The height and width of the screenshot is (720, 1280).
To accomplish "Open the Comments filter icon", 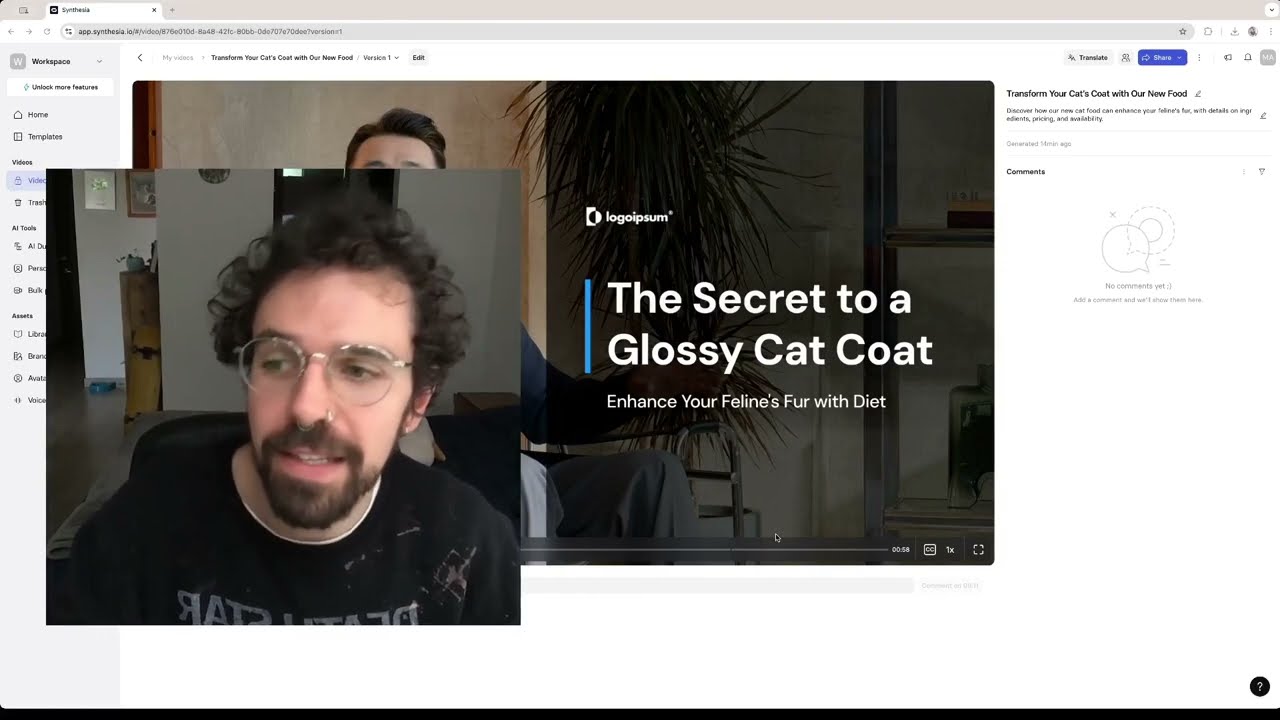I will (1262, 172).
